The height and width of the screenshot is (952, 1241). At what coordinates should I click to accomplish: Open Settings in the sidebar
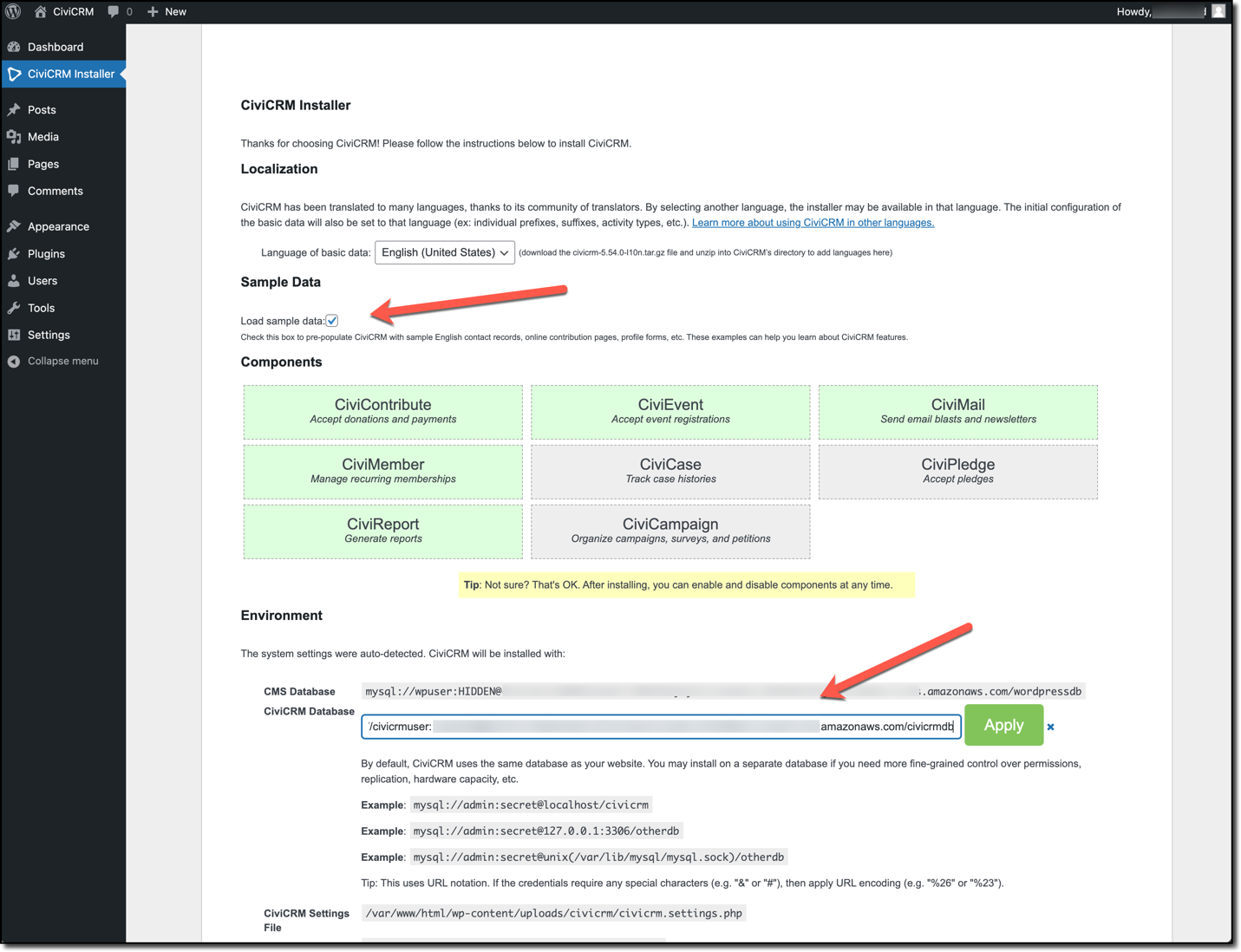[x=49, y=335]
